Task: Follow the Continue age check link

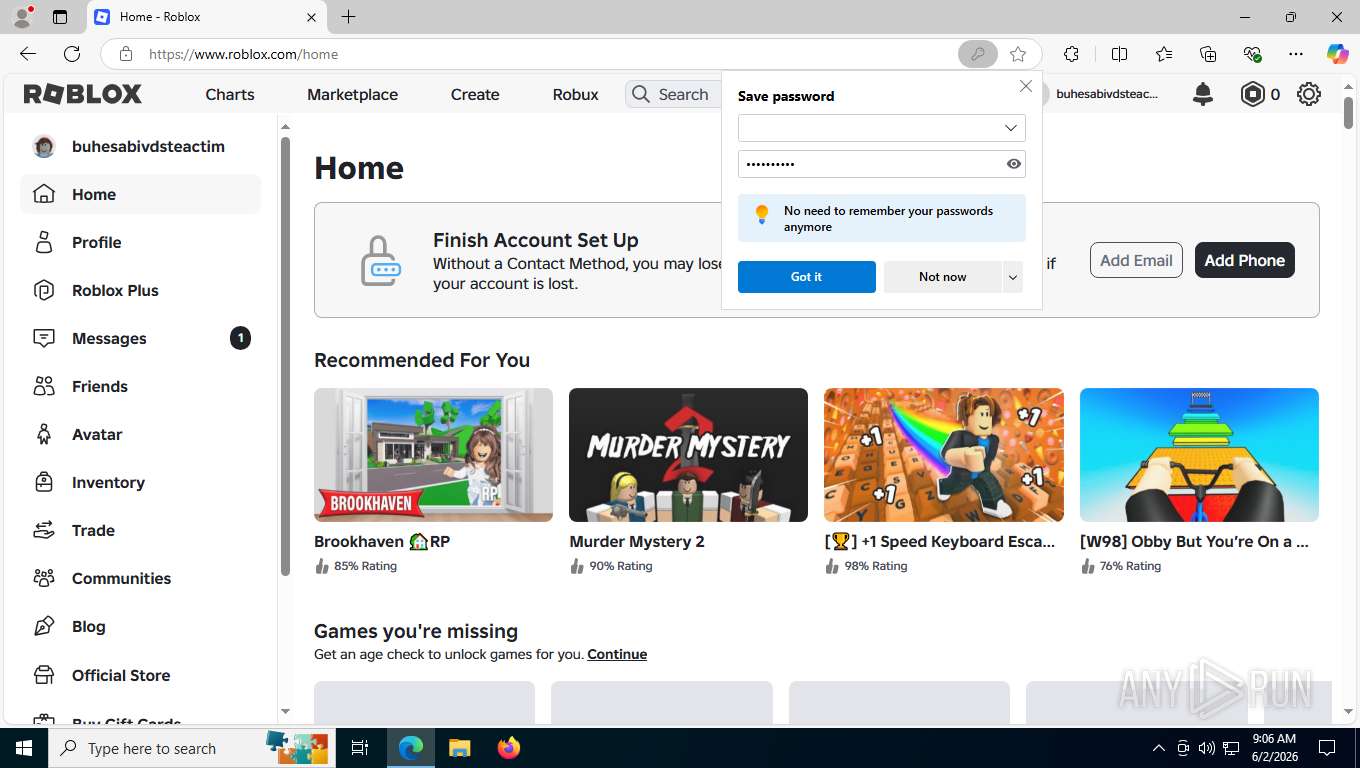Action: (x=617, y=654)
